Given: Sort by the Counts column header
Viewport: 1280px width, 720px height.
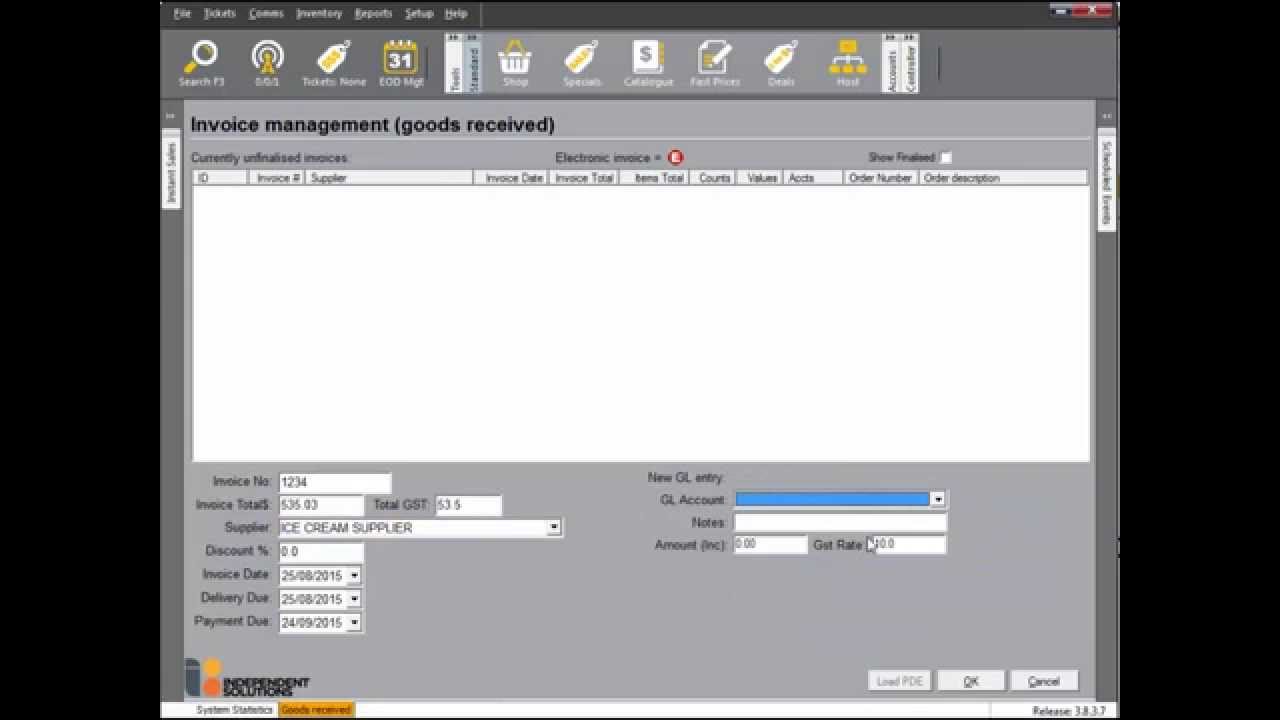Looking at the screenshot, I should pyautogui.click(x=713, y=178).
